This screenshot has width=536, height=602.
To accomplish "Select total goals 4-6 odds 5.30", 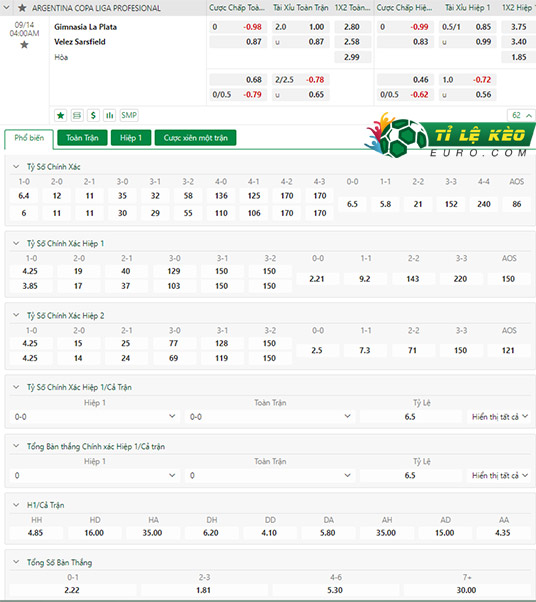I will pos(335,590).
